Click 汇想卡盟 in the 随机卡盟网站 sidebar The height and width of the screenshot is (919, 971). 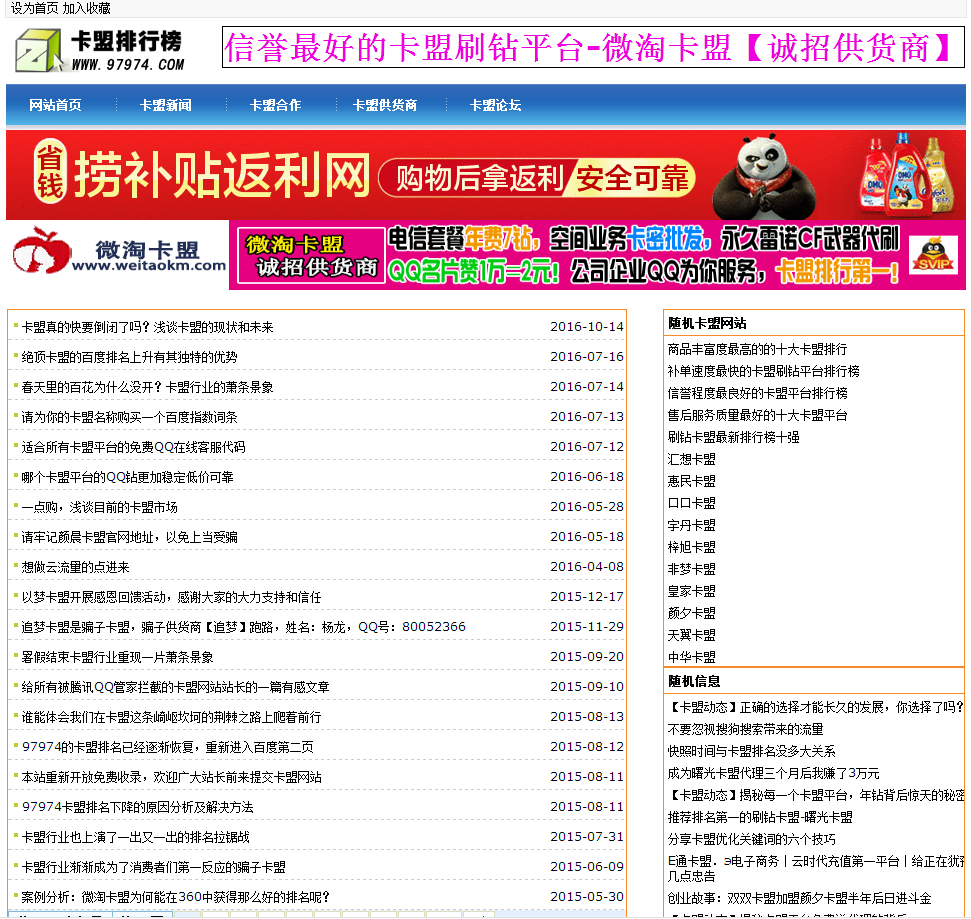pos(694,457)
